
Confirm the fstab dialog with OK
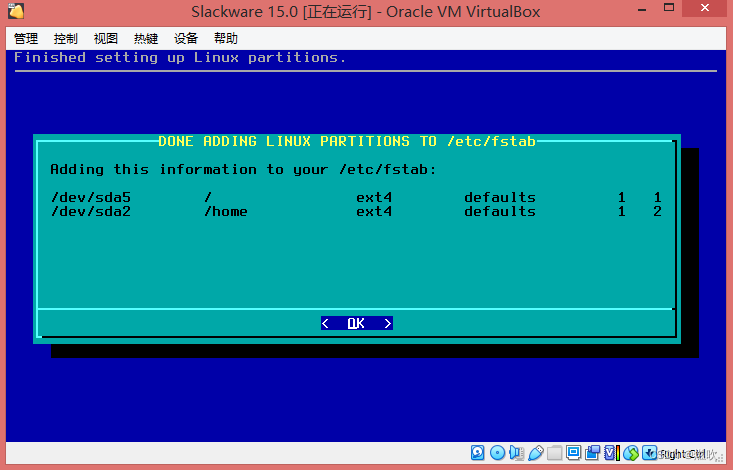point(357,323)
